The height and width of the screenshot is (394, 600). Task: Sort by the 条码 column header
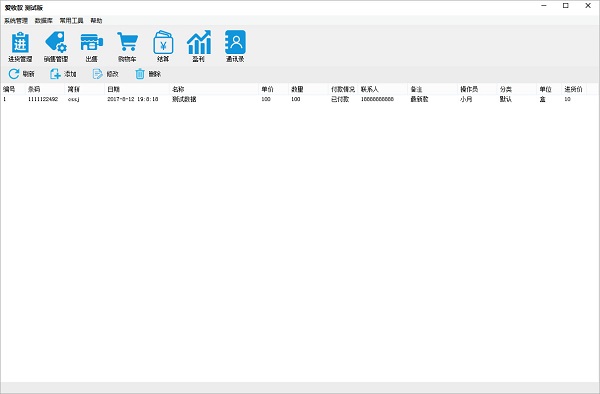pos(45,89)
